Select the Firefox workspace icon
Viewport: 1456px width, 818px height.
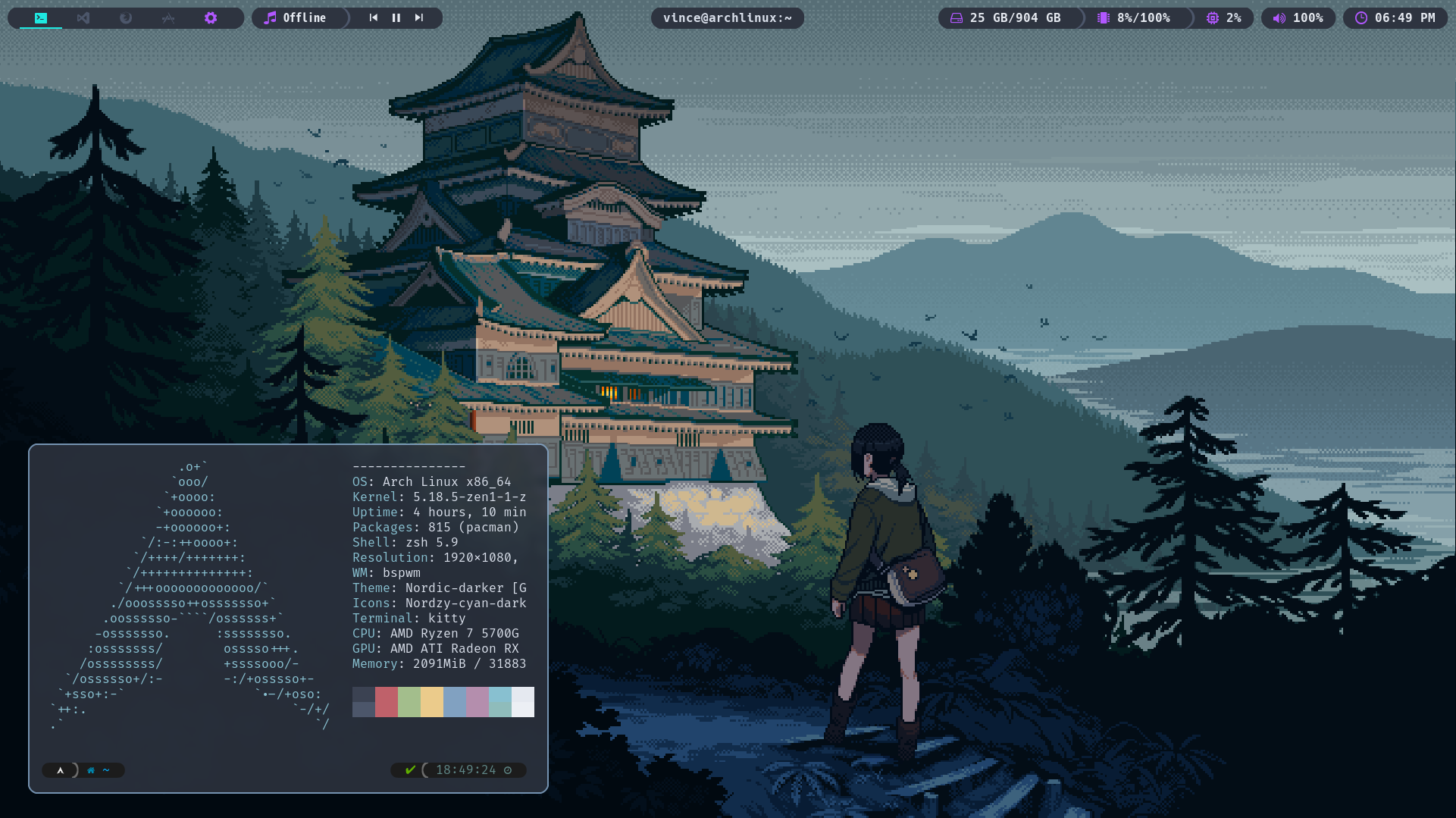coord(126,17)
